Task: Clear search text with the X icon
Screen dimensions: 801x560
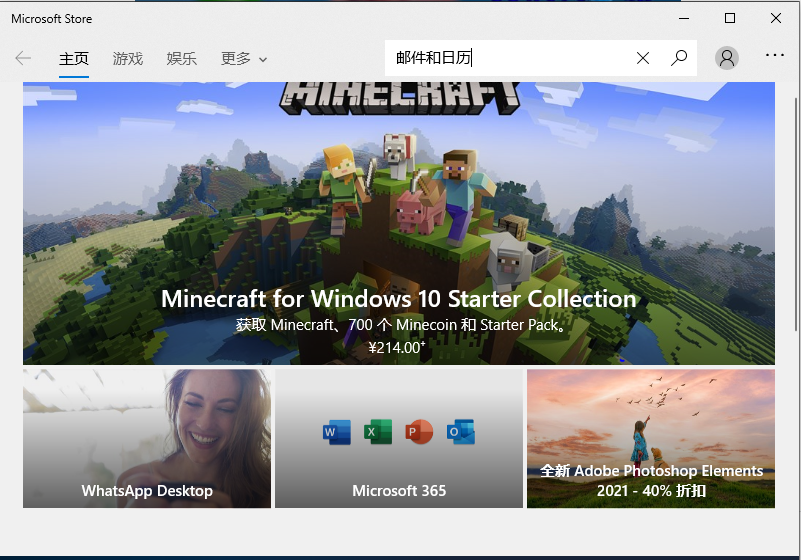Action: (643, 58)
